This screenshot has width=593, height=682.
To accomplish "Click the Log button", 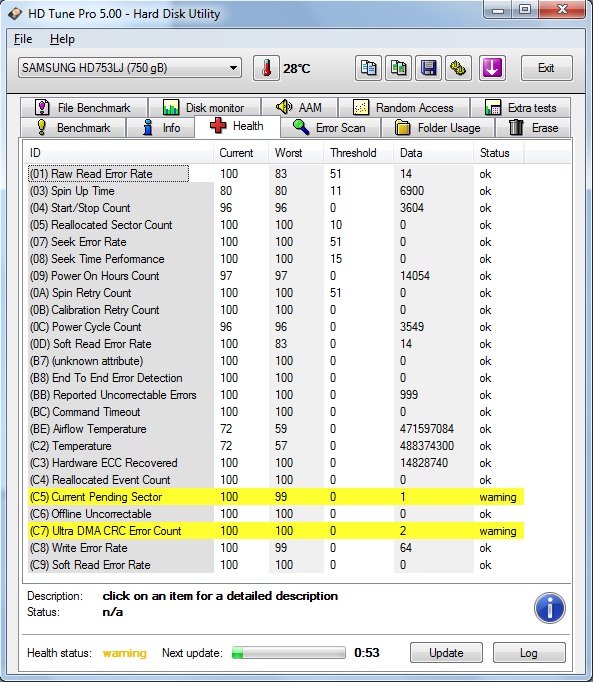I will tap(529, 653).
